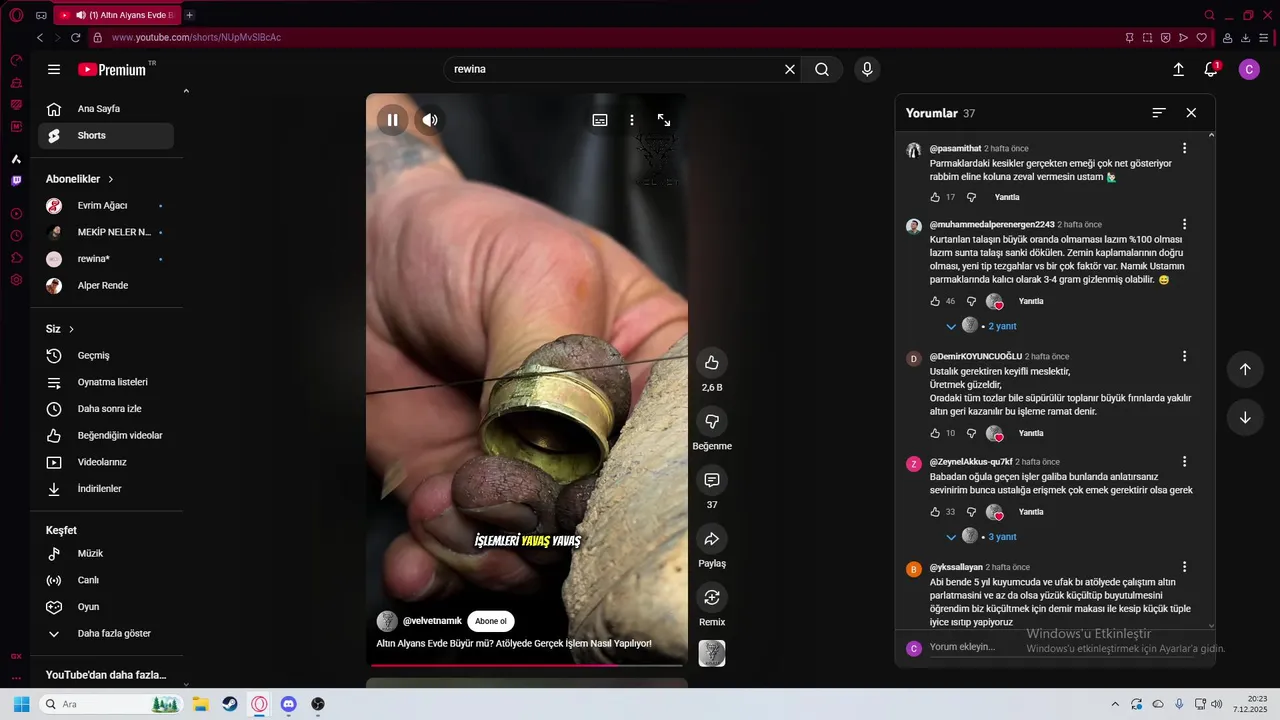Select Shorts in the sidebar
This screenshot has width=1280, height=720.
point(106,136)
